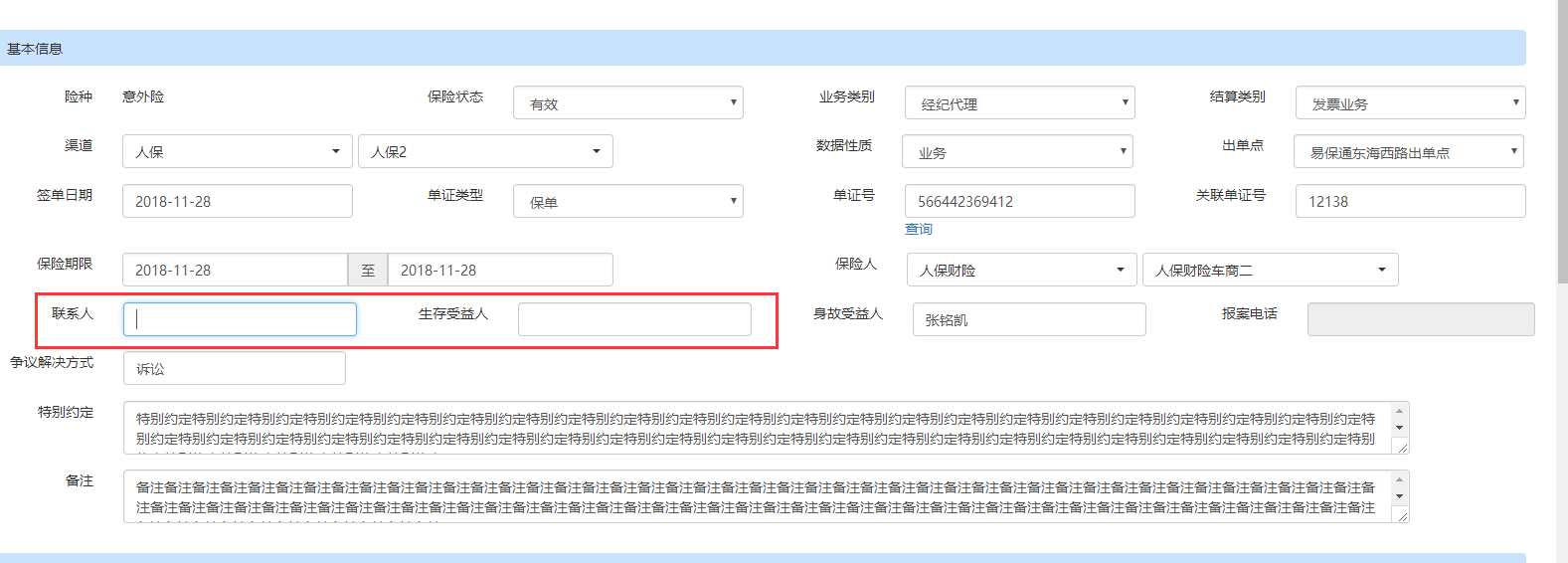Click the 特别约定 scrollbar up arrow

(1400, 411)
